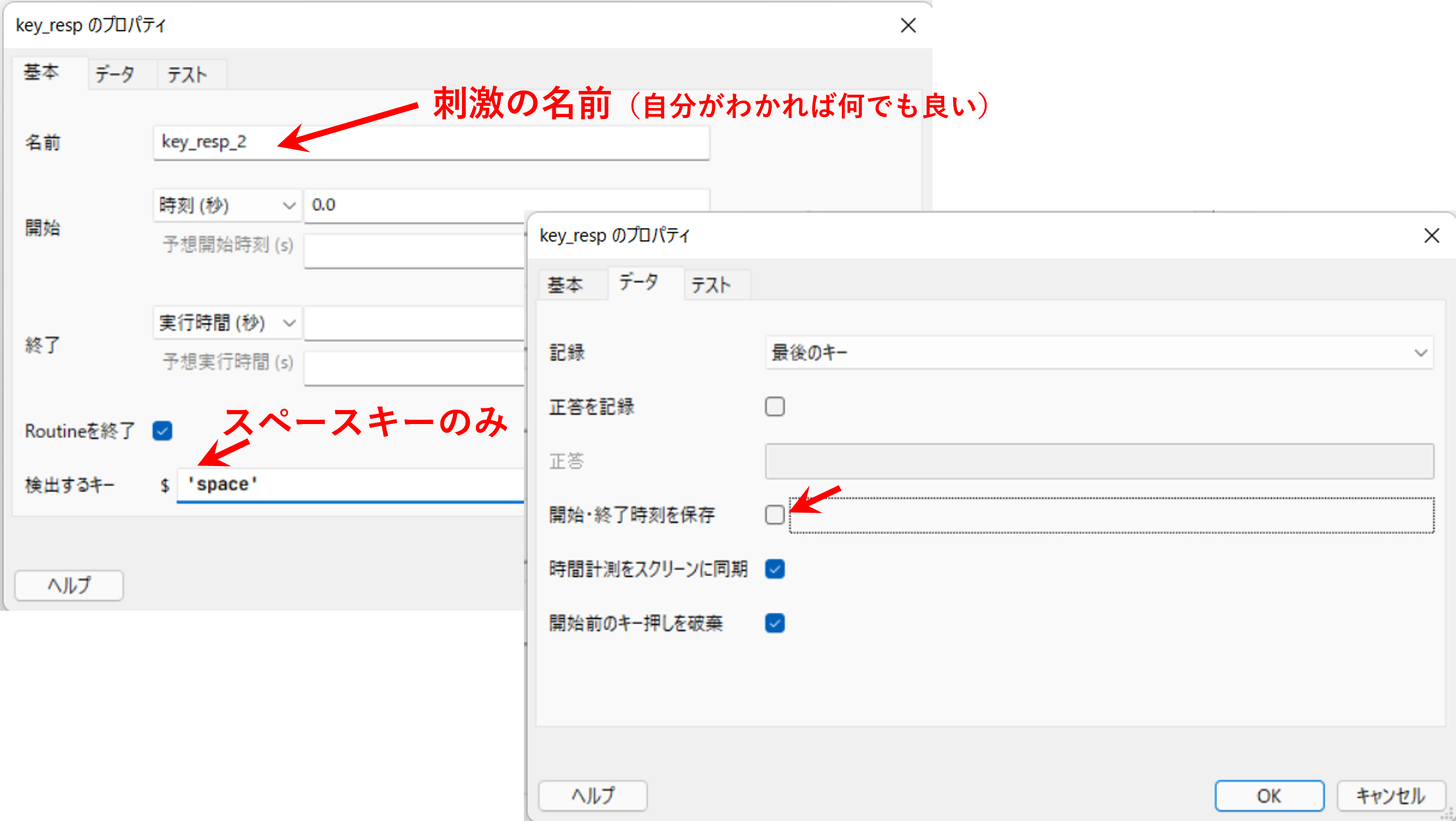
Task: Click the $ code indicator beside 検出するキー
Action: [x=164, y=485]
